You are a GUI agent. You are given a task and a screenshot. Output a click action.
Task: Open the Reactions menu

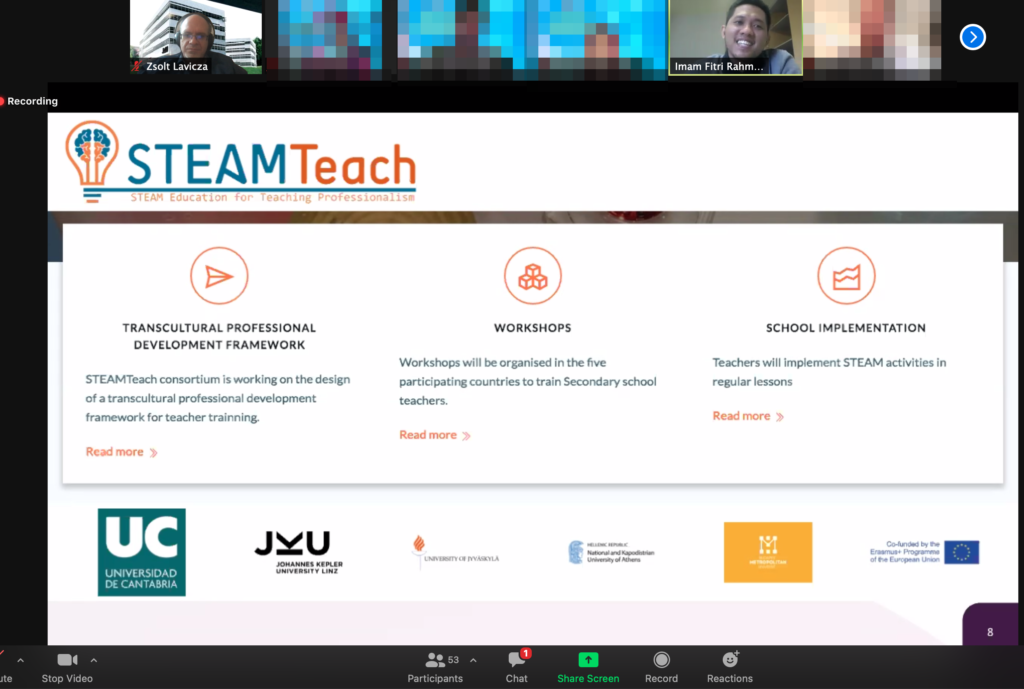[x=730, y=661]
